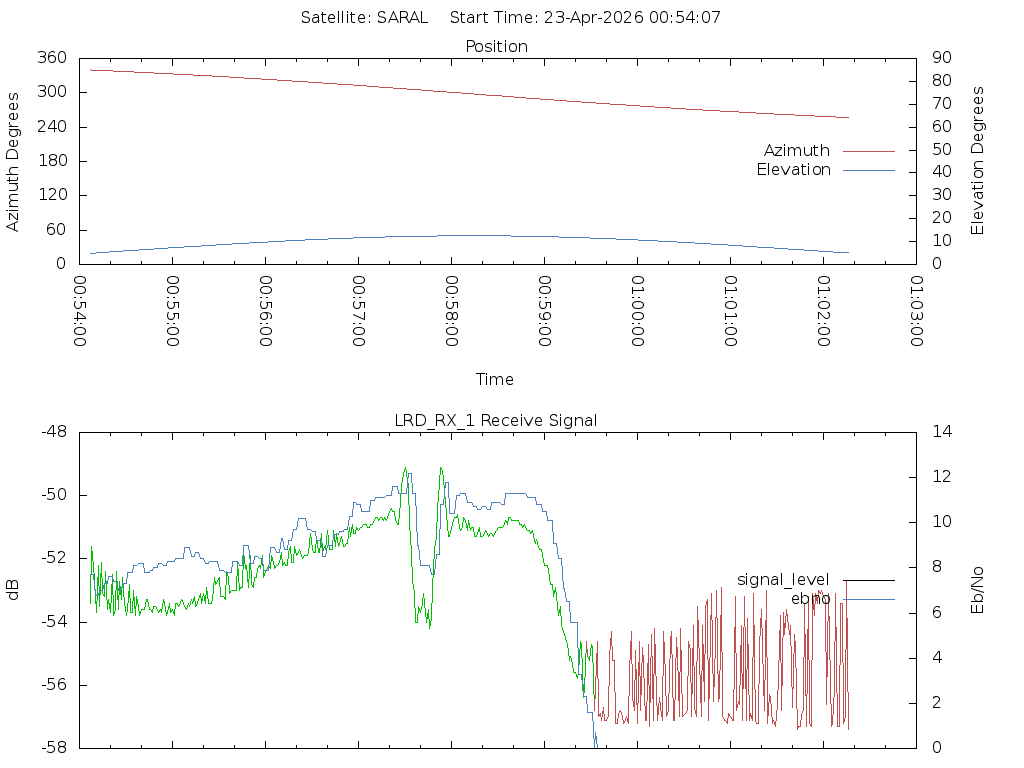Click the -58 tick on dB axis
Viewport: 1024px width, 768px height.
pyautogui.click(x=55, y=748)
